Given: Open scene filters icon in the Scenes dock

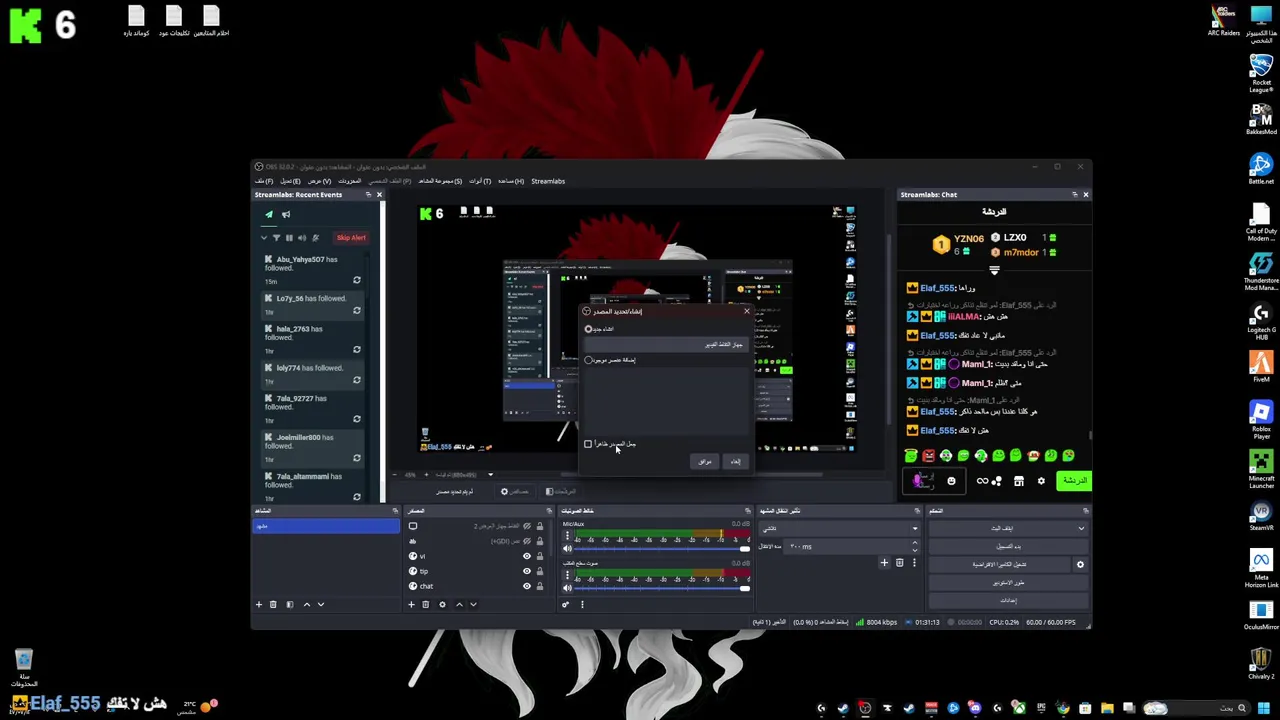Looking at the screenshot, I should click(290, 604).
